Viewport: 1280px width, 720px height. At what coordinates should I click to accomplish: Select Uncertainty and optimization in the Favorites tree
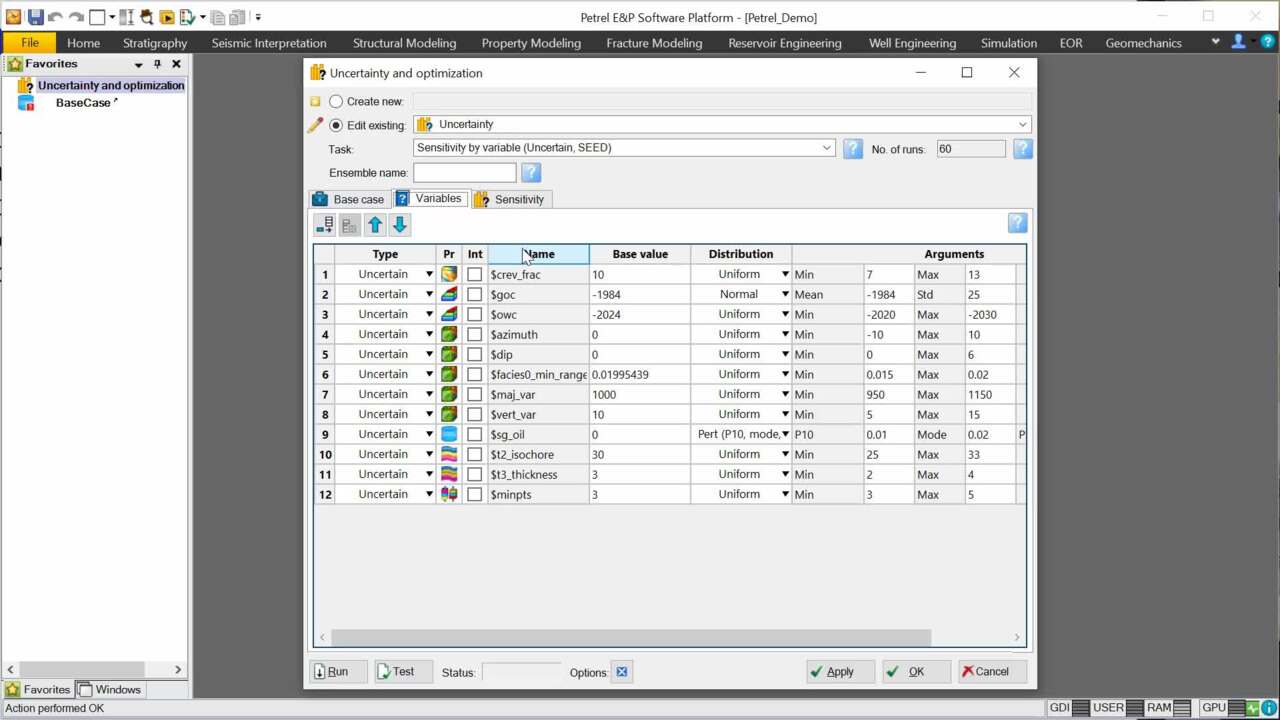click(111, 85)
